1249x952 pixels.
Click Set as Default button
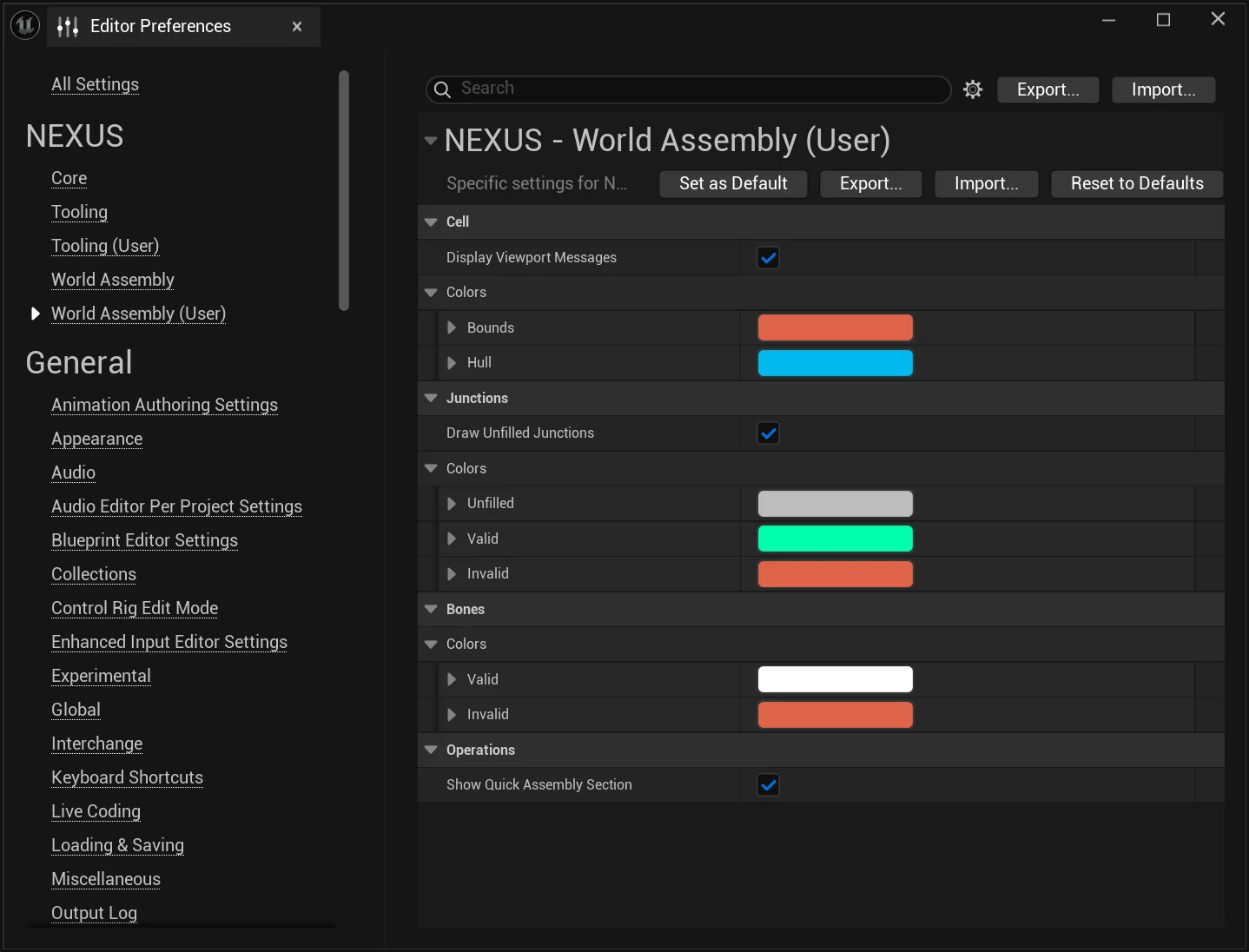733,183
